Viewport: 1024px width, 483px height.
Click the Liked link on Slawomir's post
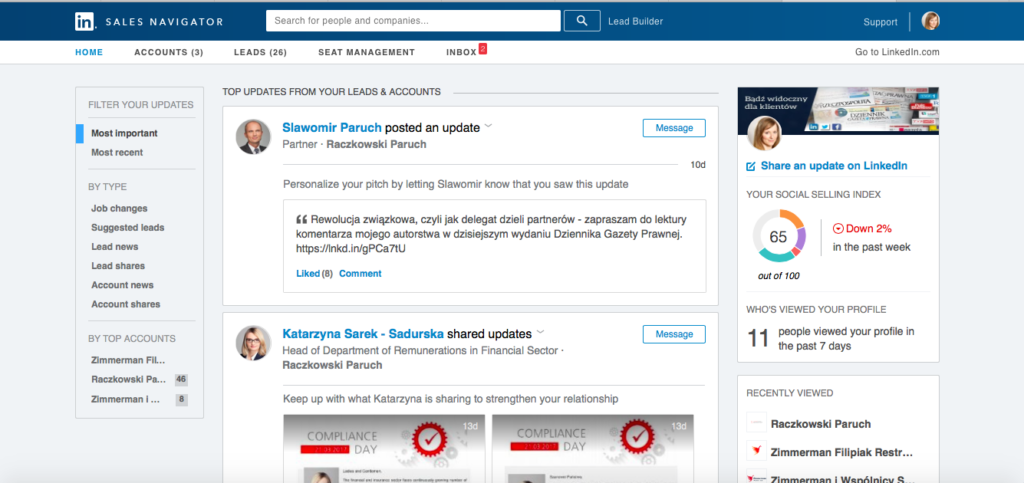pos(308,273)
